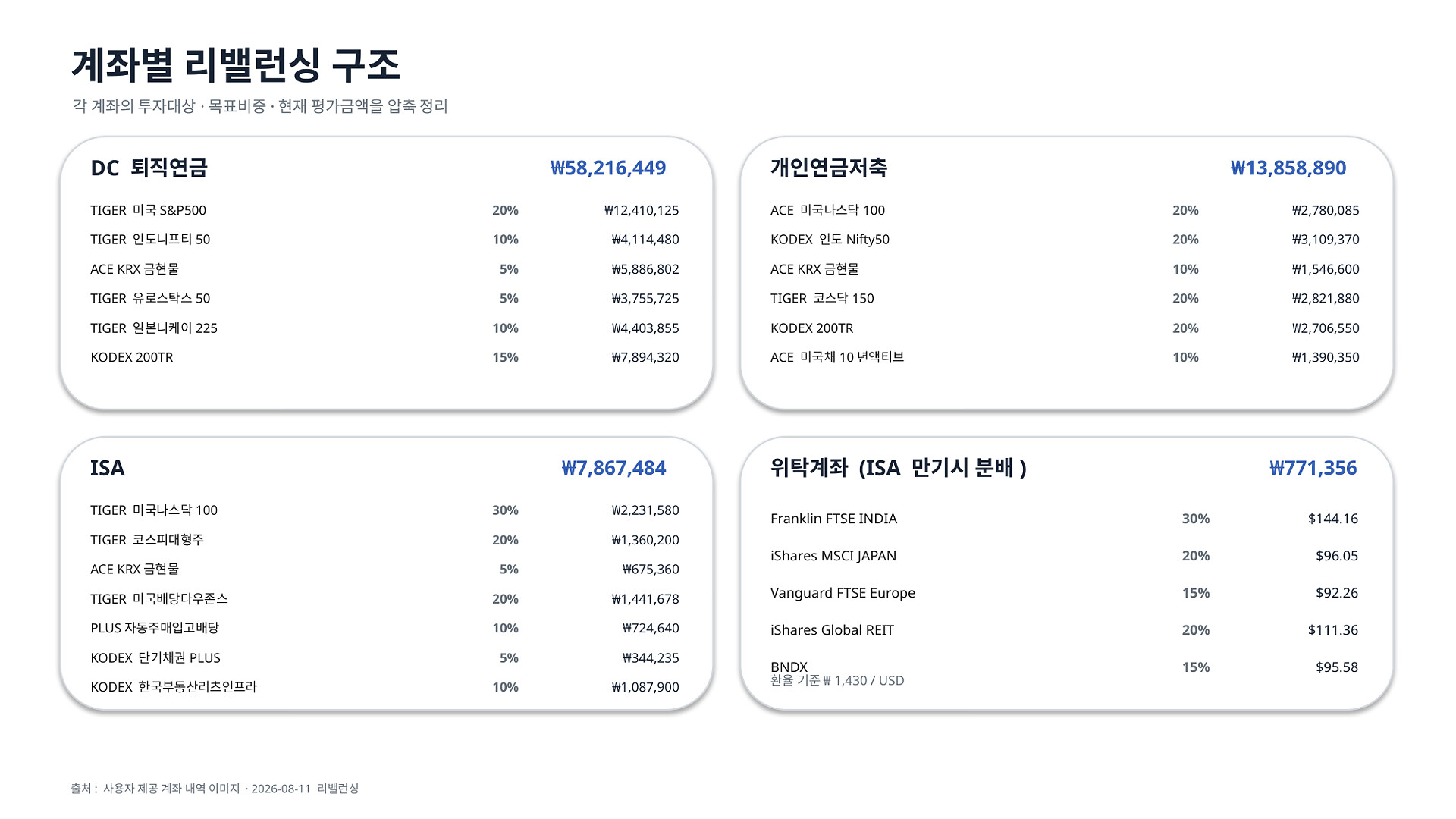1456x819 pixels.
Task: Click the ACE 미국나스닥 100 row
Action: [x=1065, y=210]
